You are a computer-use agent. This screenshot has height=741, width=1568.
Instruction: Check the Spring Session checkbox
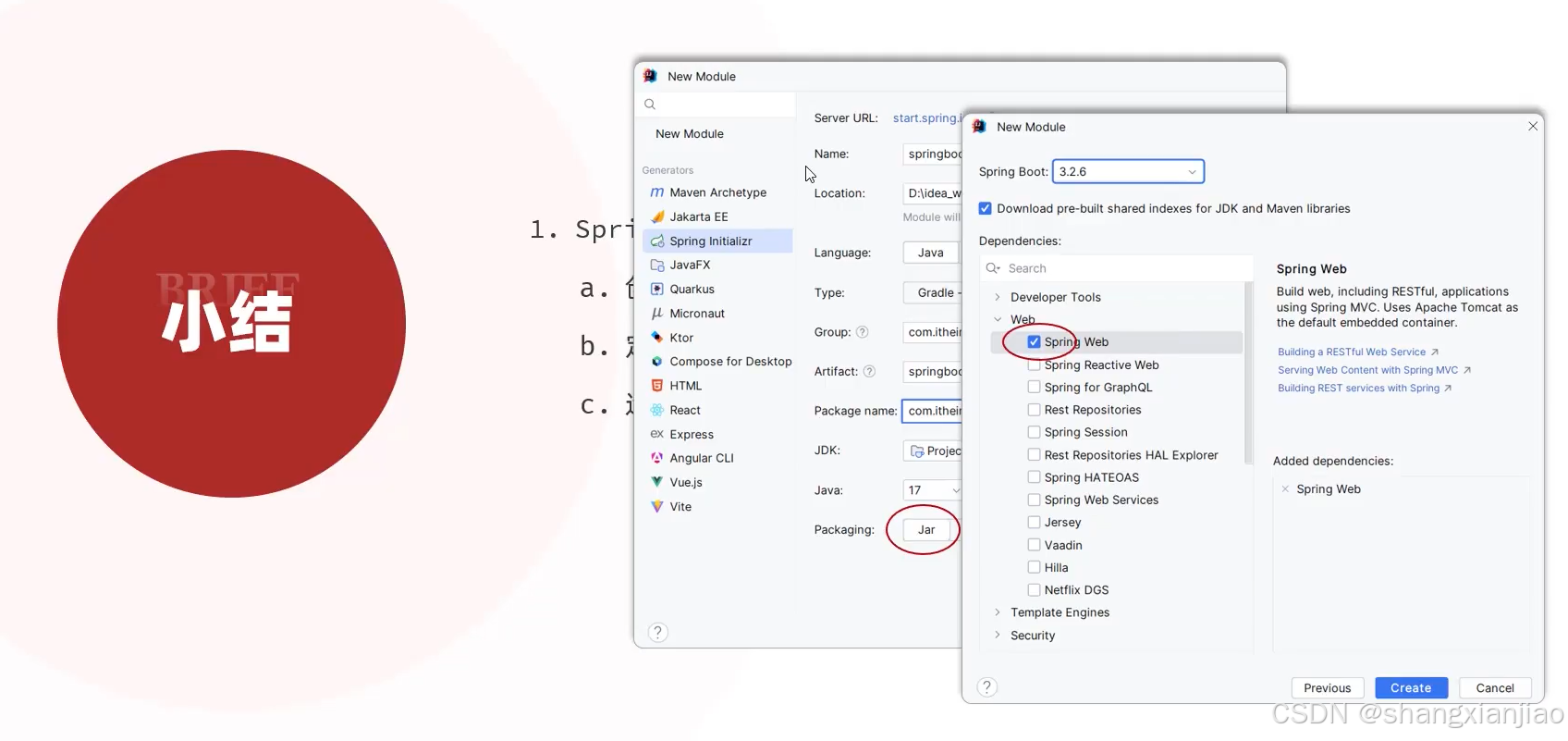pos(1034,432)
